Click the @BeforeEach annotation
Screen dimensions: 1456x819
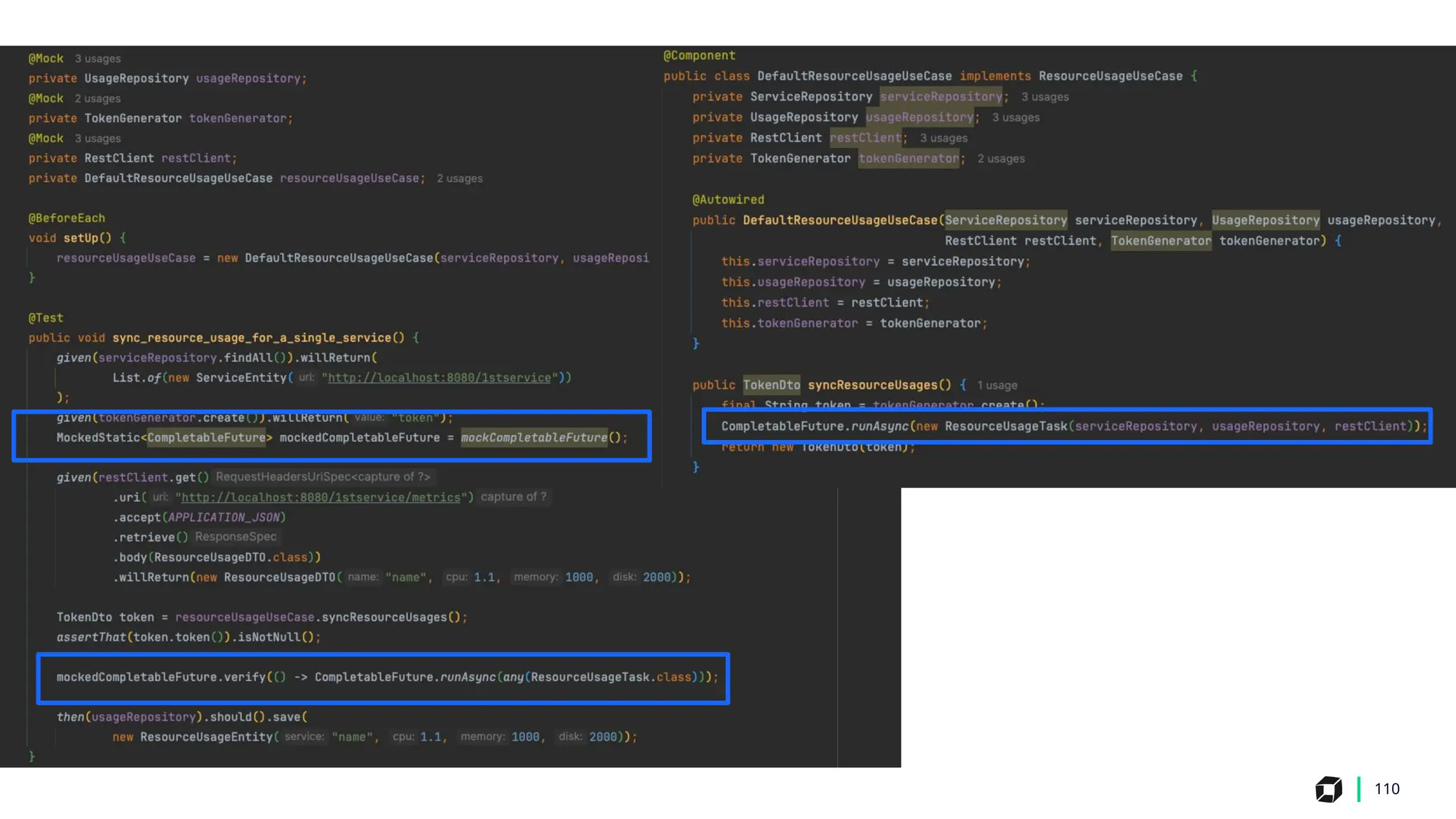(66, 218)
